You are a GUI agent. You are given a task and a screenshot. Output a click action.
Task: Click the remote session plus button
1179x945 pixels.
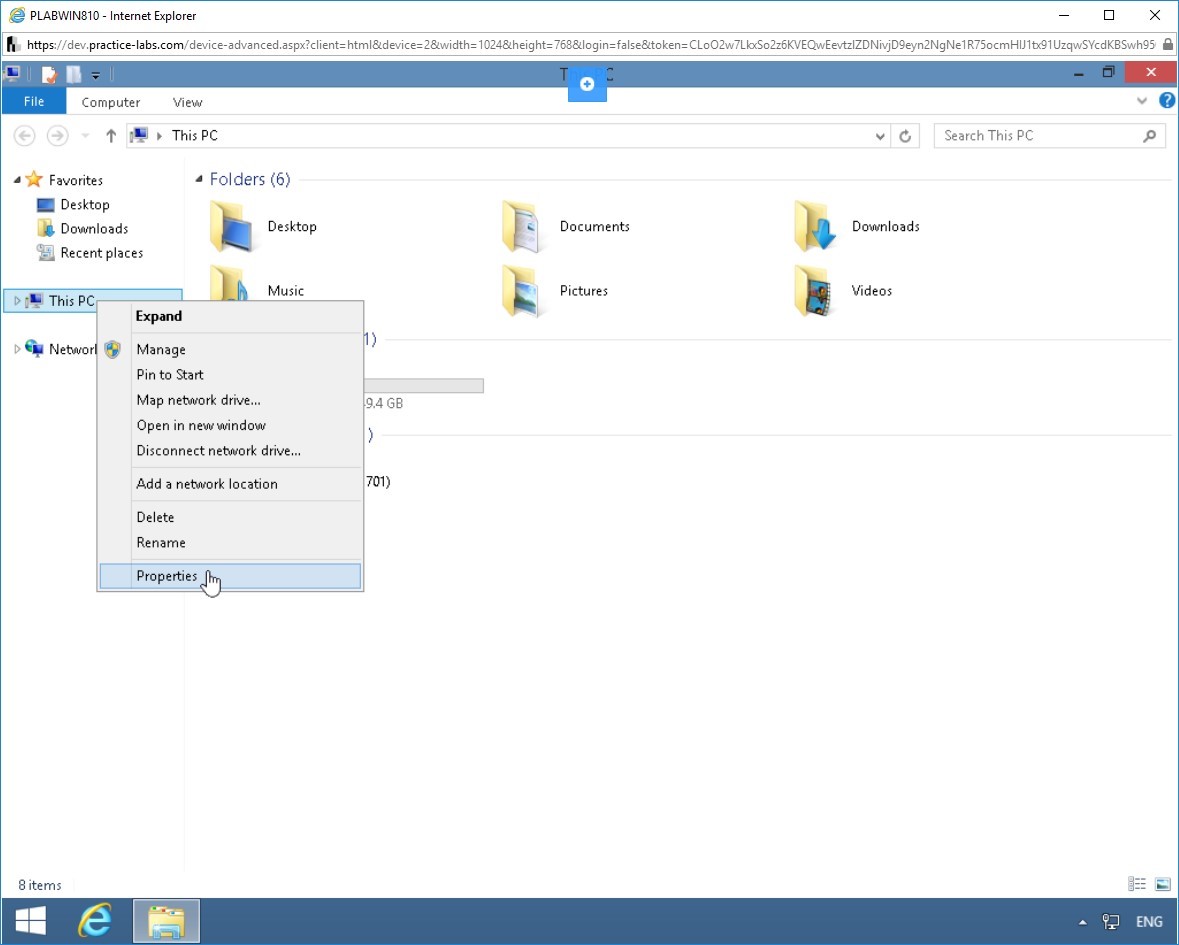click(x=587, y=83)
